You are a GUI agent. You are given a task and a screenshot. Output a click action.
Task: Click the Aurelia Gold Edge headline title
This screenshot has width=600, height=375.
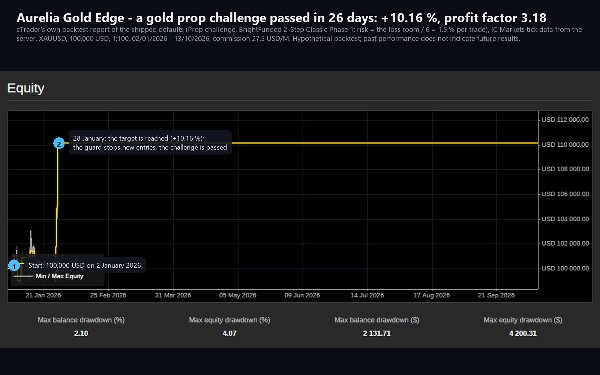[281, 18]
